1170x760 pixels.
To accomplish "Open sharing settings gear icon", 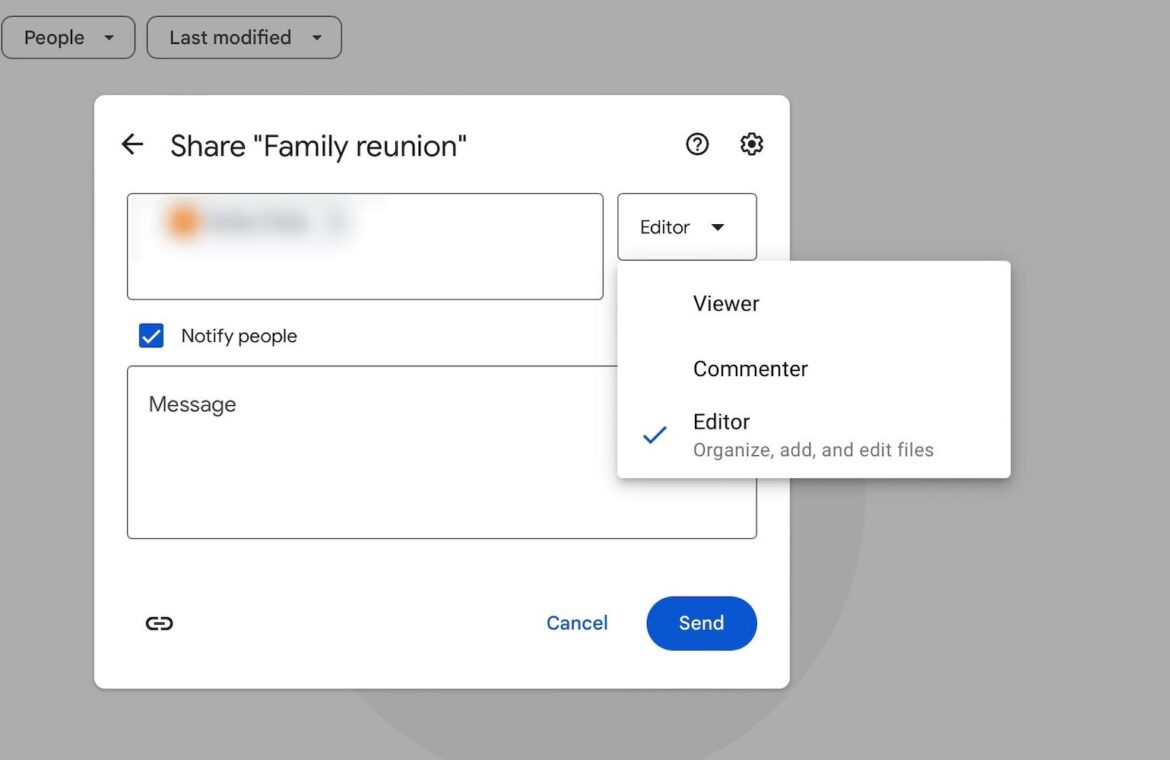I will (751, 144).
